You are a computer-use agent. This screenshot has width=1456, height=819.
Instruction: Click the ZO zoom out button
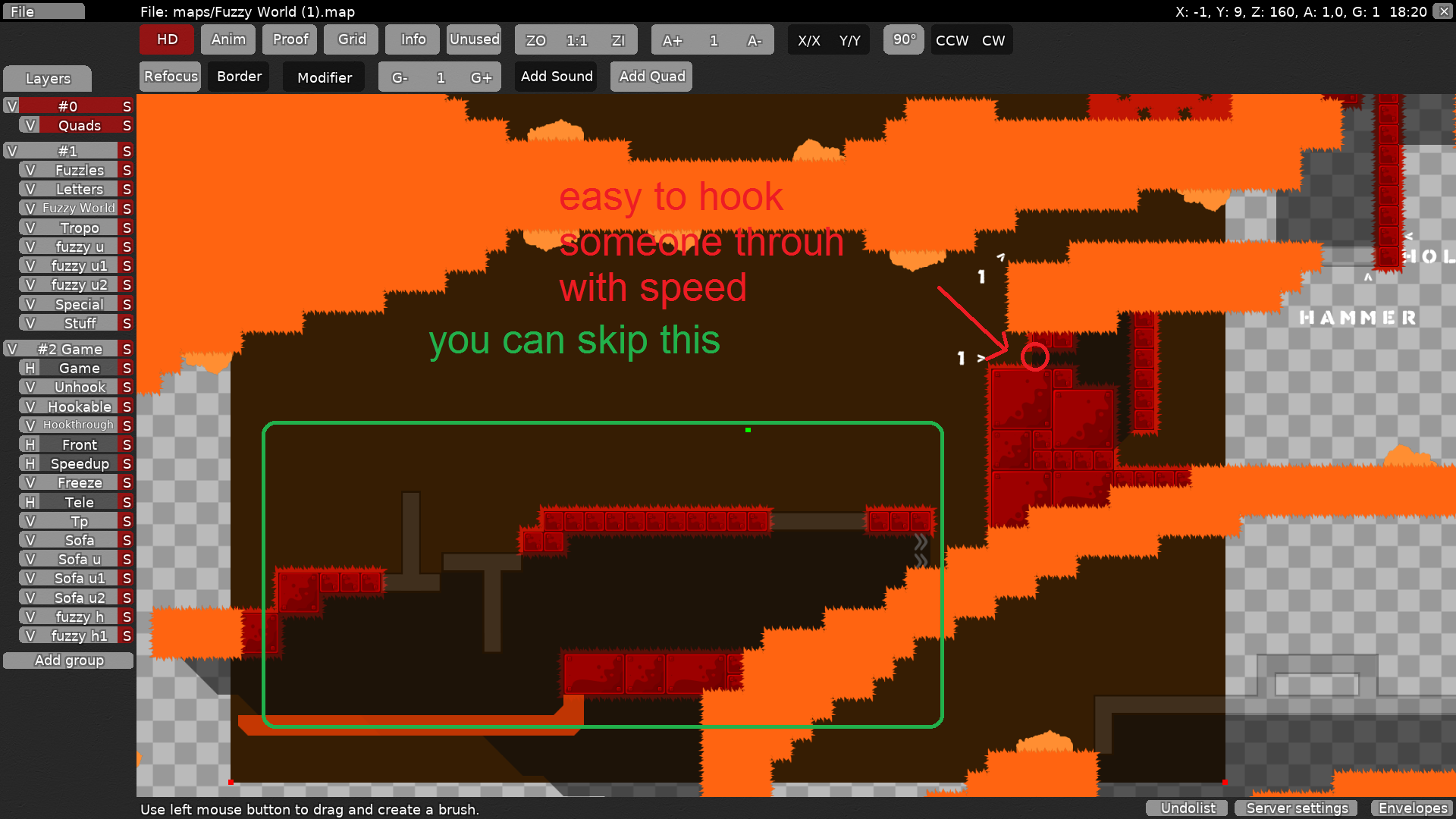[x=535, y=40]
